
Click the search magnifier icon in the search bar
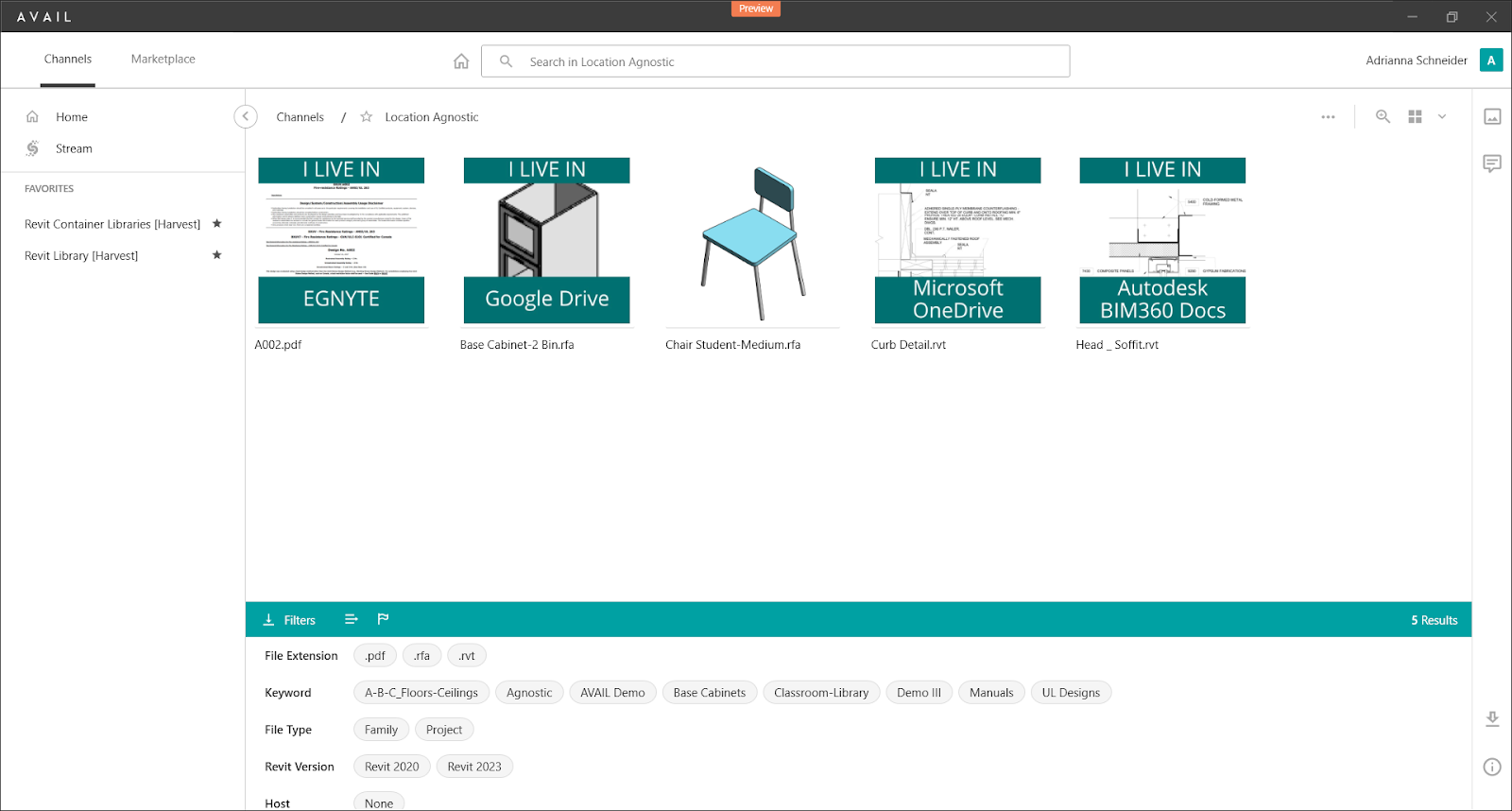pos(507,61)
